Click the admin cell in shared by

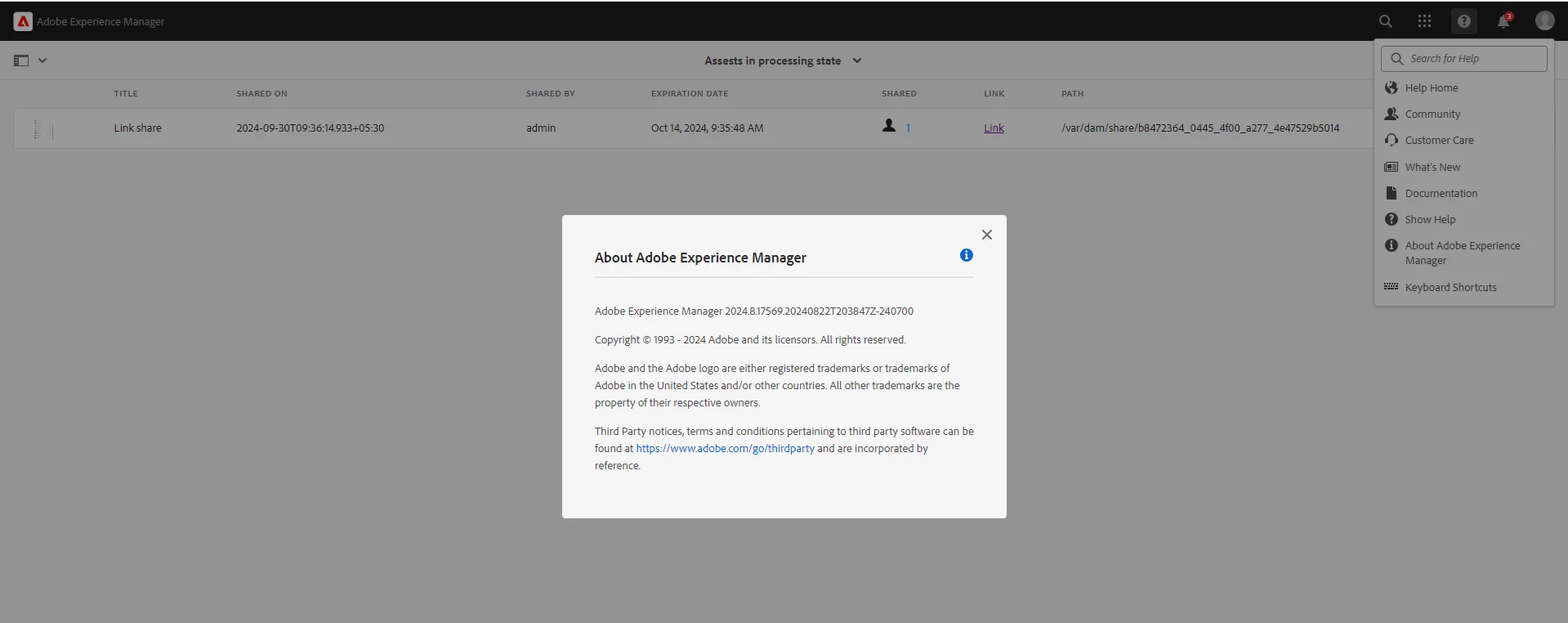tap(541, 128)
